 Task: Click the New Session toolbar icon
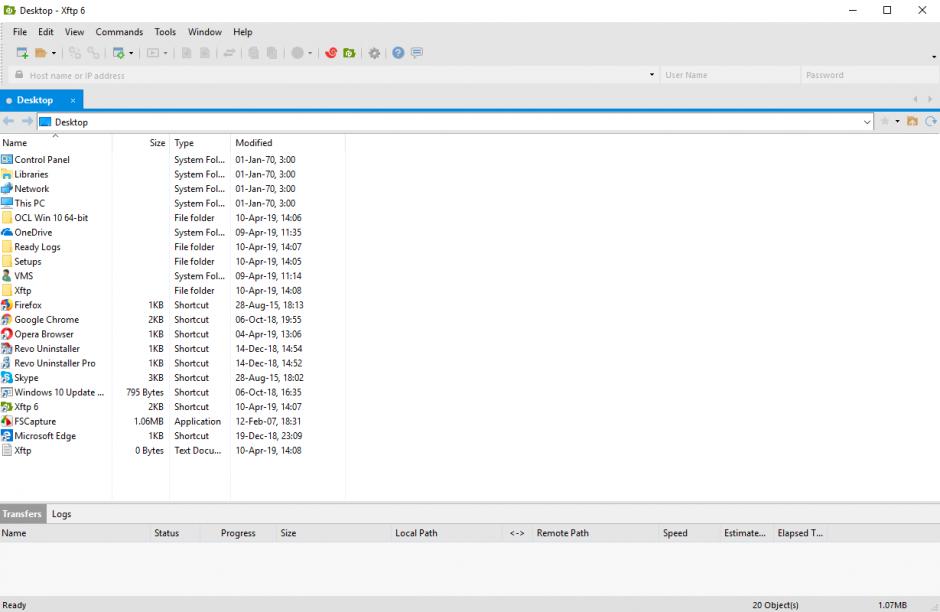click(22, 53)
